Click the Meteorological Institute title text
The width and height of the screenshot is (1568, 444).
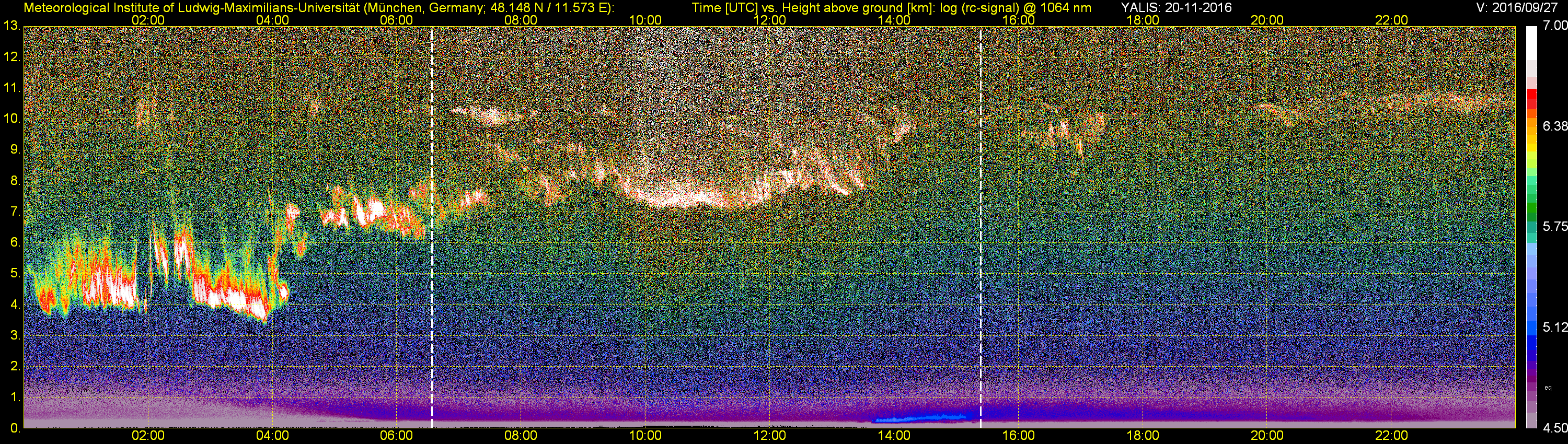point(319,8)
